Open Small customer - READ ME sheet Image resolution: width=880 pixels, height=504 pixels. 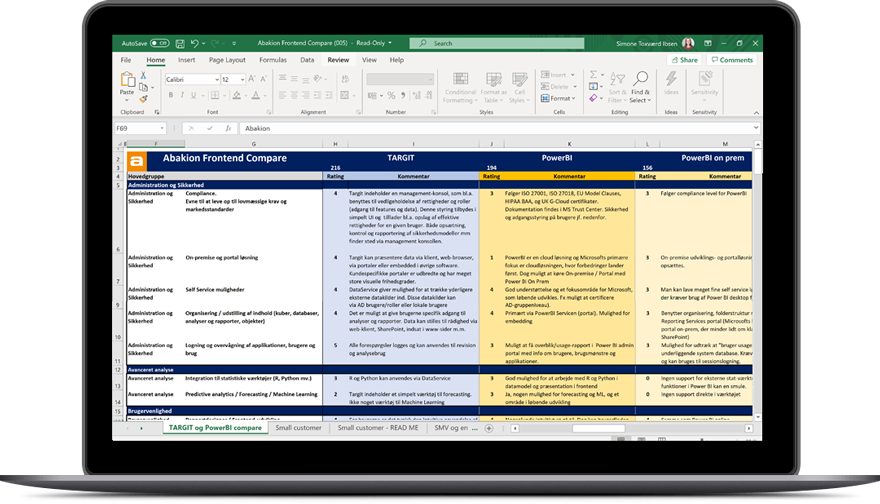click(378, 428)
